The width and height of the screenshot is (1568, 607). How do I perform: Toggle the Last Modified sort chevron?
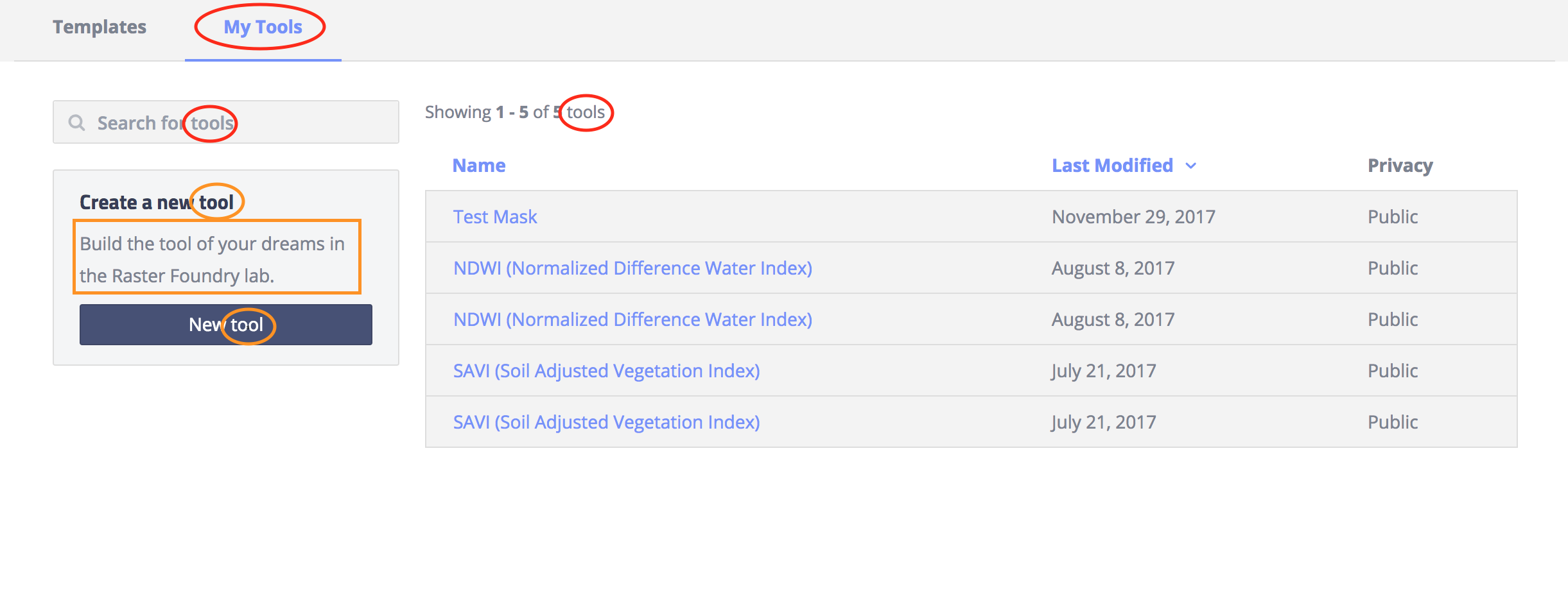(x=1191, y=166)
